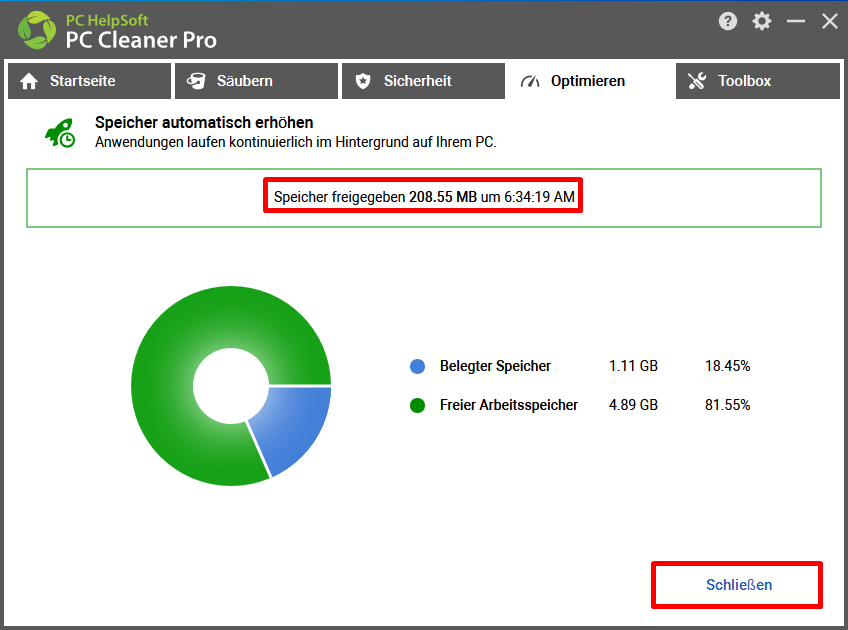Click the Freier Arbeitsspeicher legend label

509,405
